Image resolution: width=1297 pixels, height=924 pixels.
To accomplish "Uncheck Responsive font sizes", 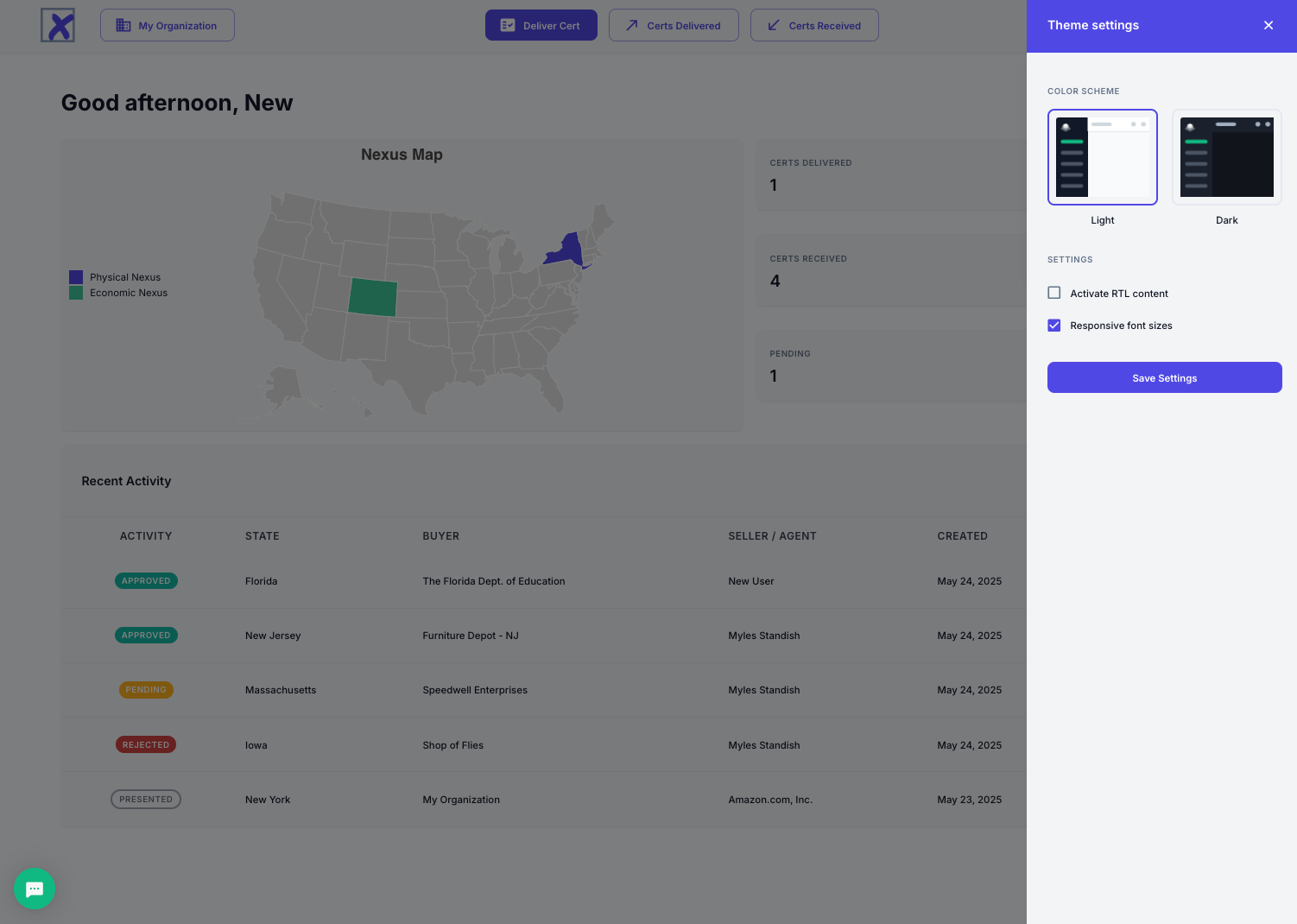I will tap(1053, 326).
